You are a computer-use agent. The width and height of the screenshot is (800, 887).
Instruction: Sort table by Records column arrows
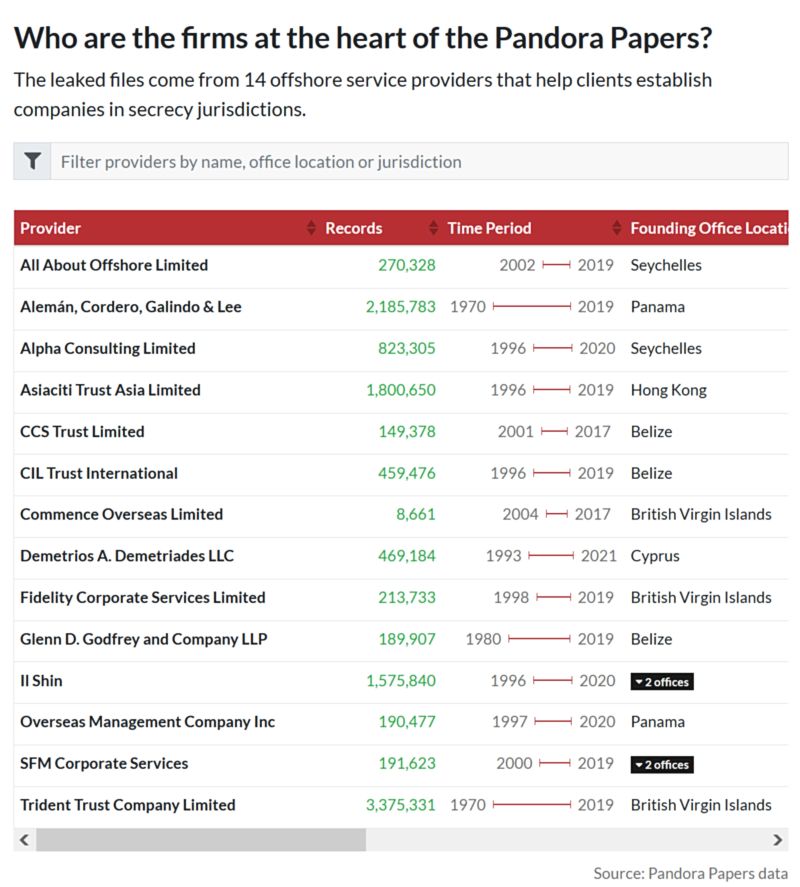pyautogui.click(x=433, y=228)
